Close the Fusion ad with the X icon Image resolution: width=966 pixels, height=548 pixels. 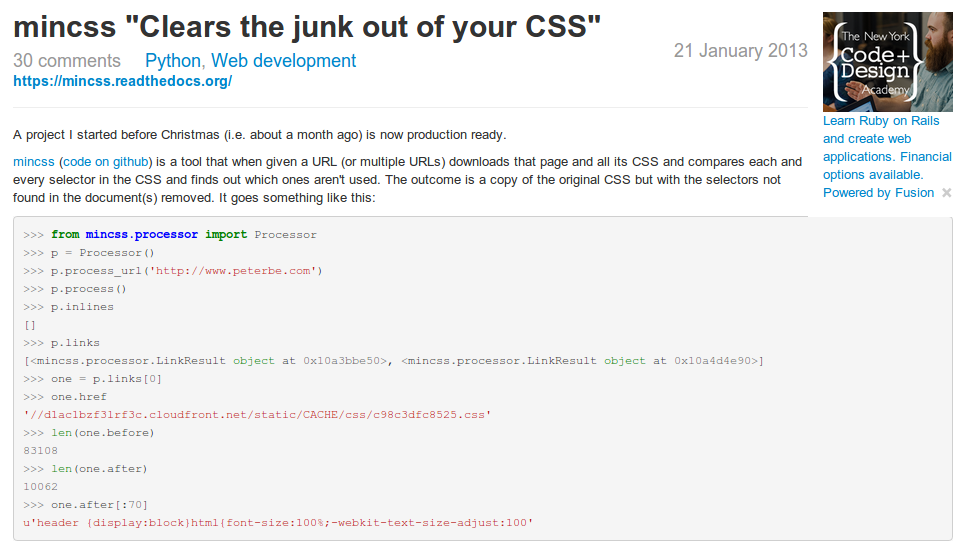pyautogui.click(x=947, y=193)
